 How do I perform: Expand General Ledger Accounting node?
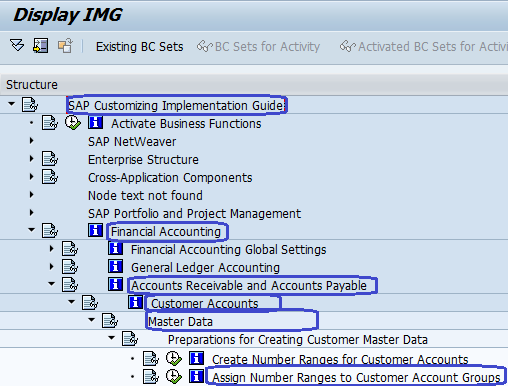52,267
